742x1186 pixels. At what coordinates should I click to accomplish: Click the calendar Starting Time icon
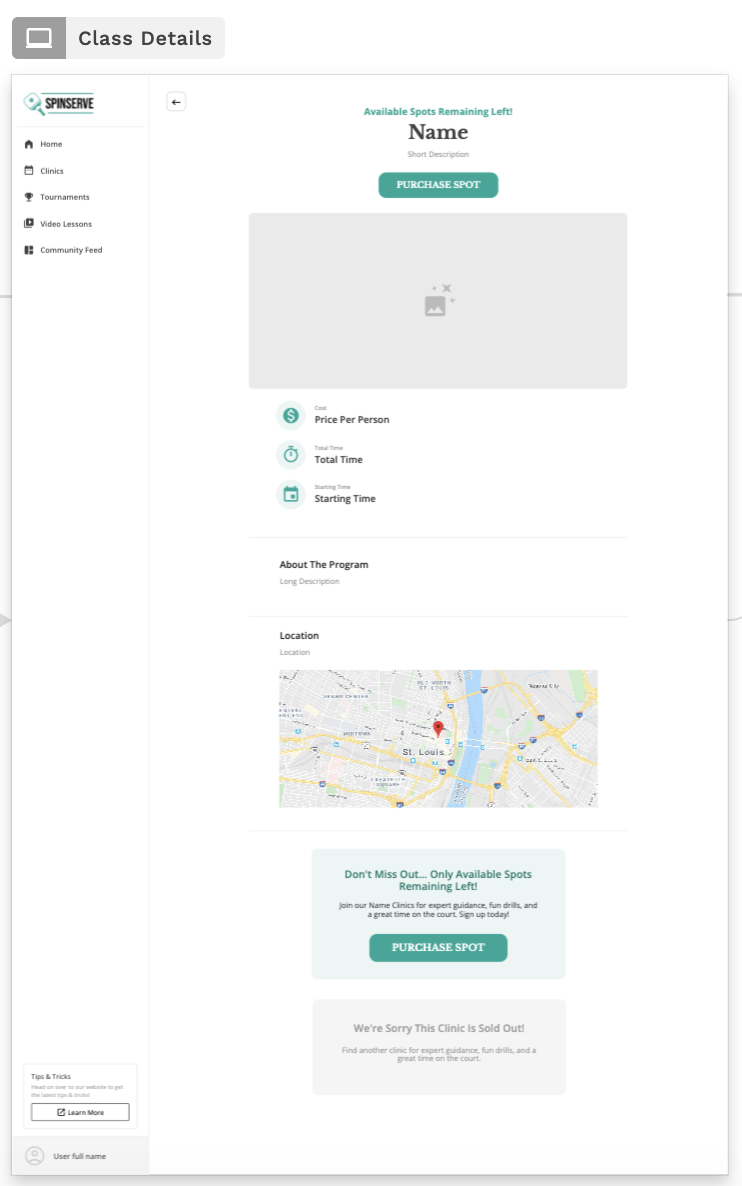pyautogui.click(x=291, y=494)
